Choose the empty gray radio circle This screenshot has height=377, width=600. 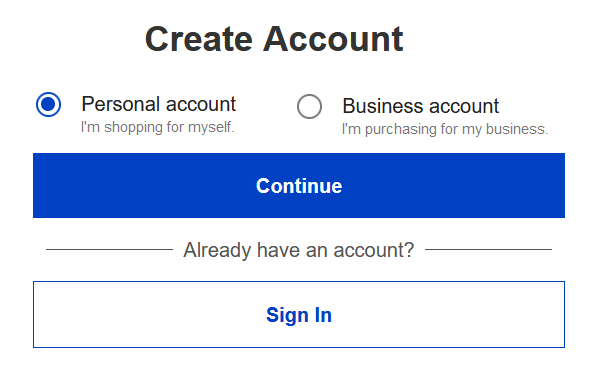[309, 106]
